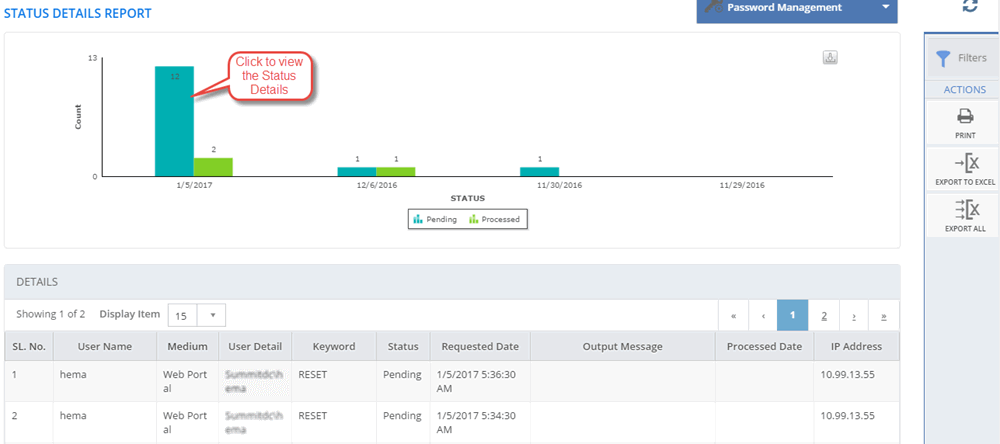Viewport: 1000px width, 444px height.
Task: Click the Pending bar for 11/30/2016
Action: click(x=540, y=172)
